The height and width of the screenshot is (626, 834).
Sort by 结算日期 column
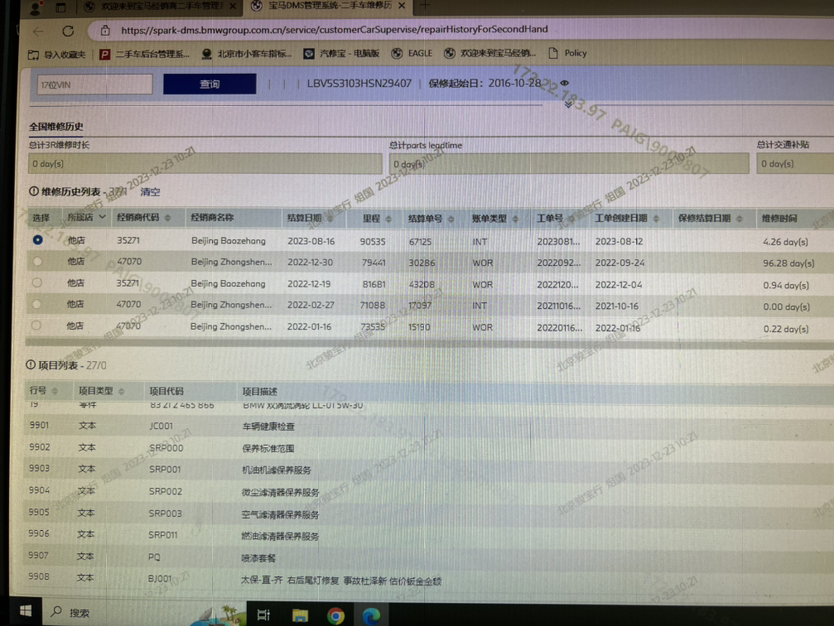tap(330, 218)
